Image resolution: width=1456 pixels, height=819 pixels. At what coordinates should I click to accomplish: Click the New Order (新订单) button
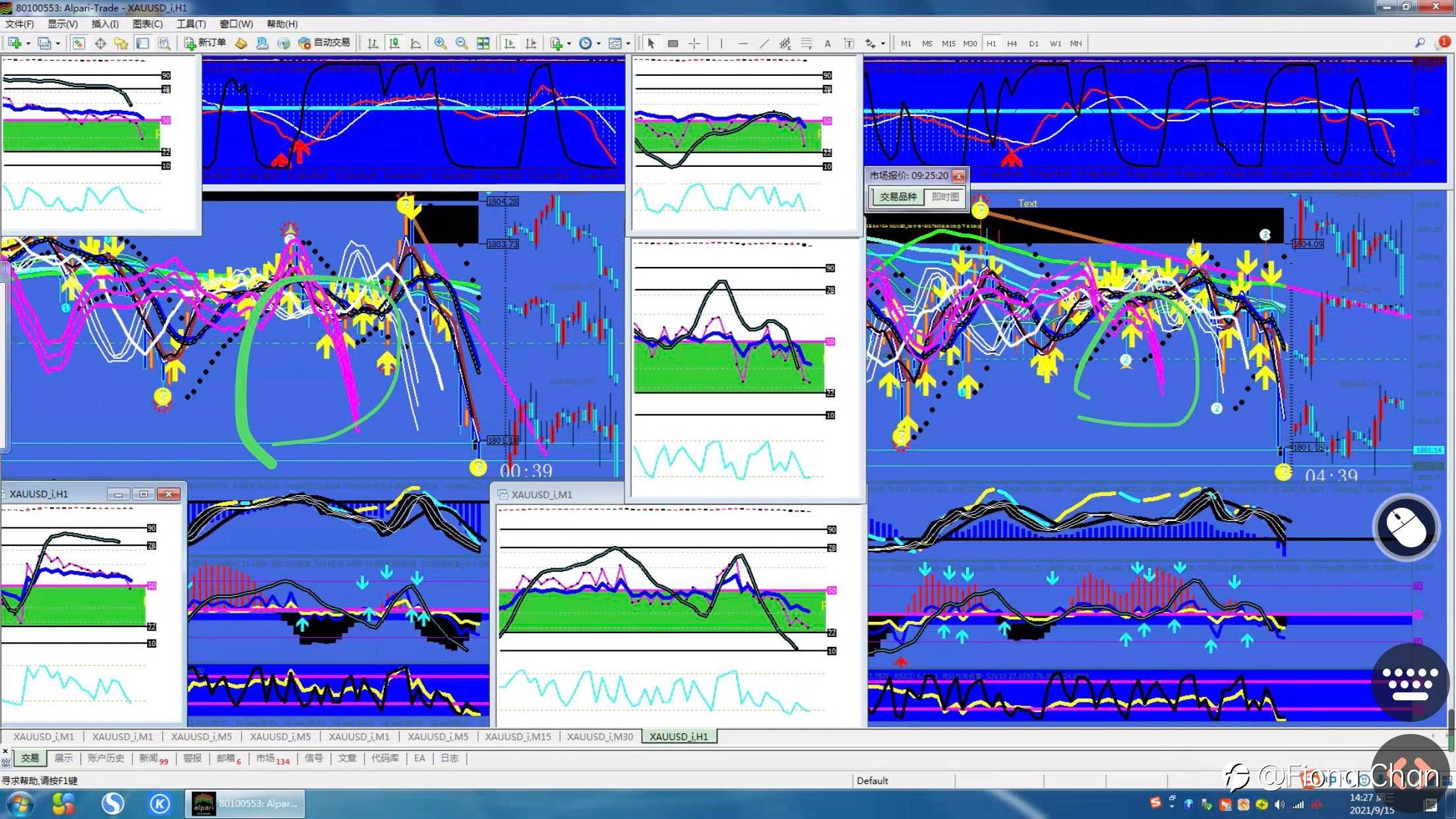tap(205, 43)
